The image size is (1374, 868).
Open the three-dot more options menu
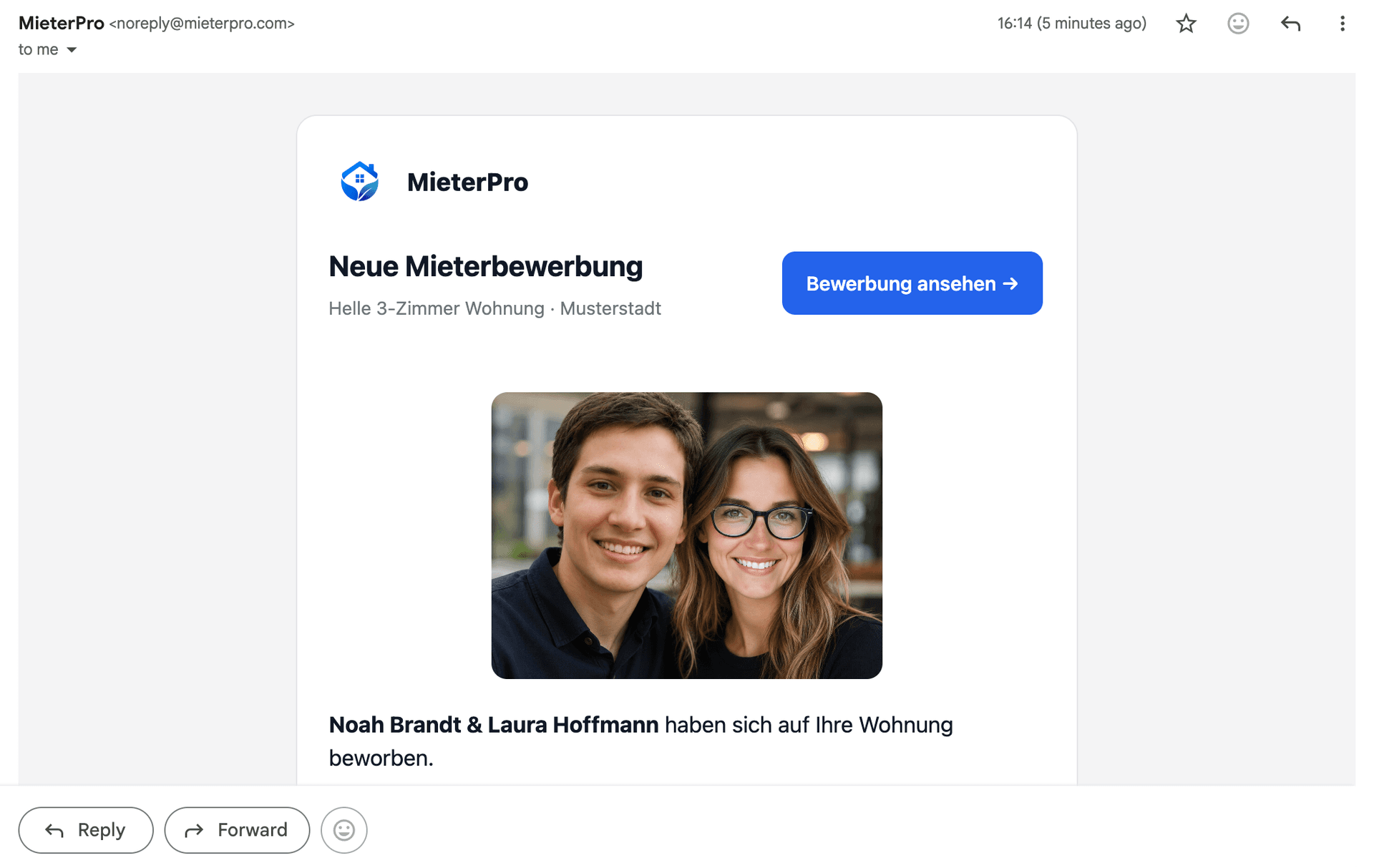click(1342, 24)
